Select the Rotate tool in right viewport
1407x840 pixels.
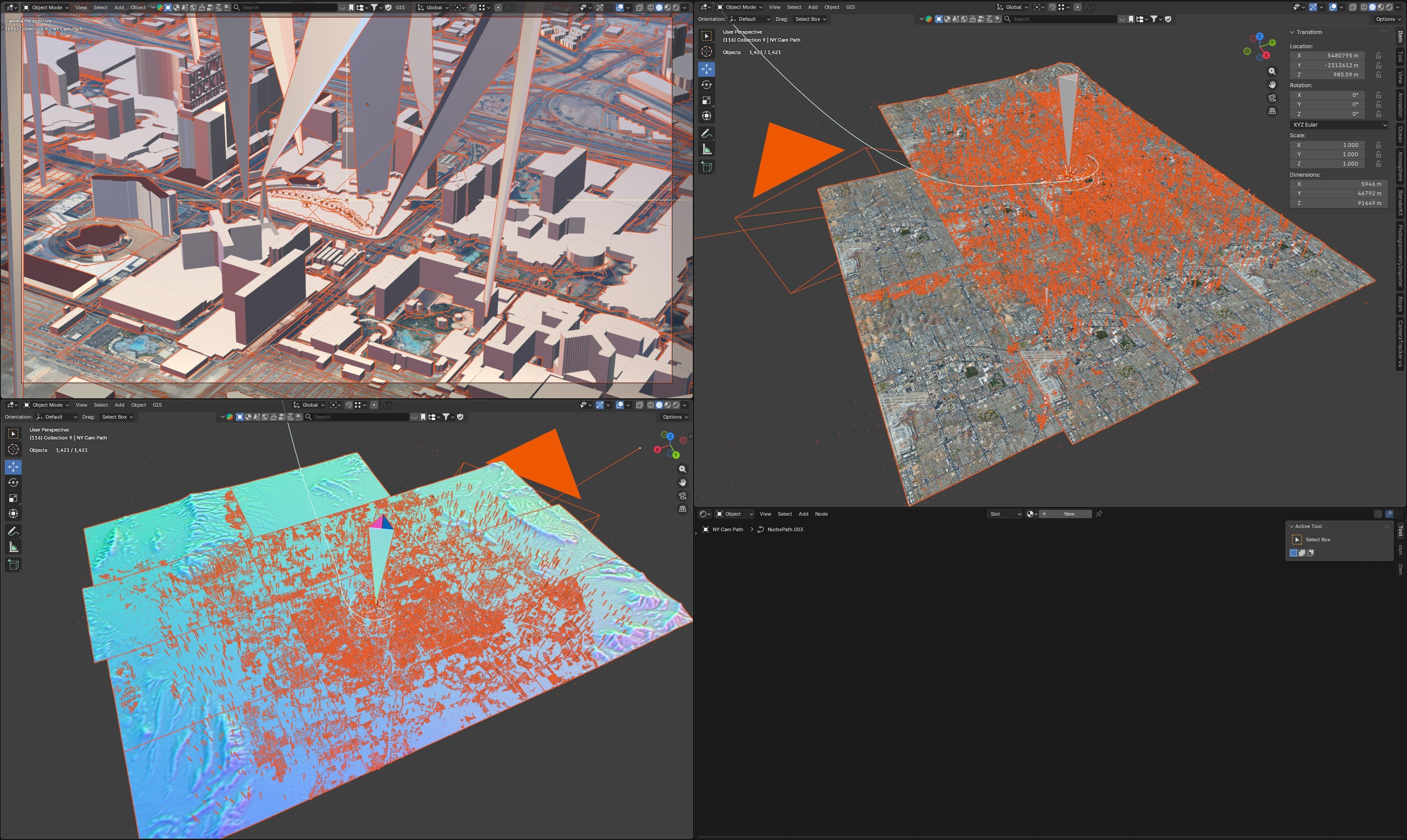[707, 85]
